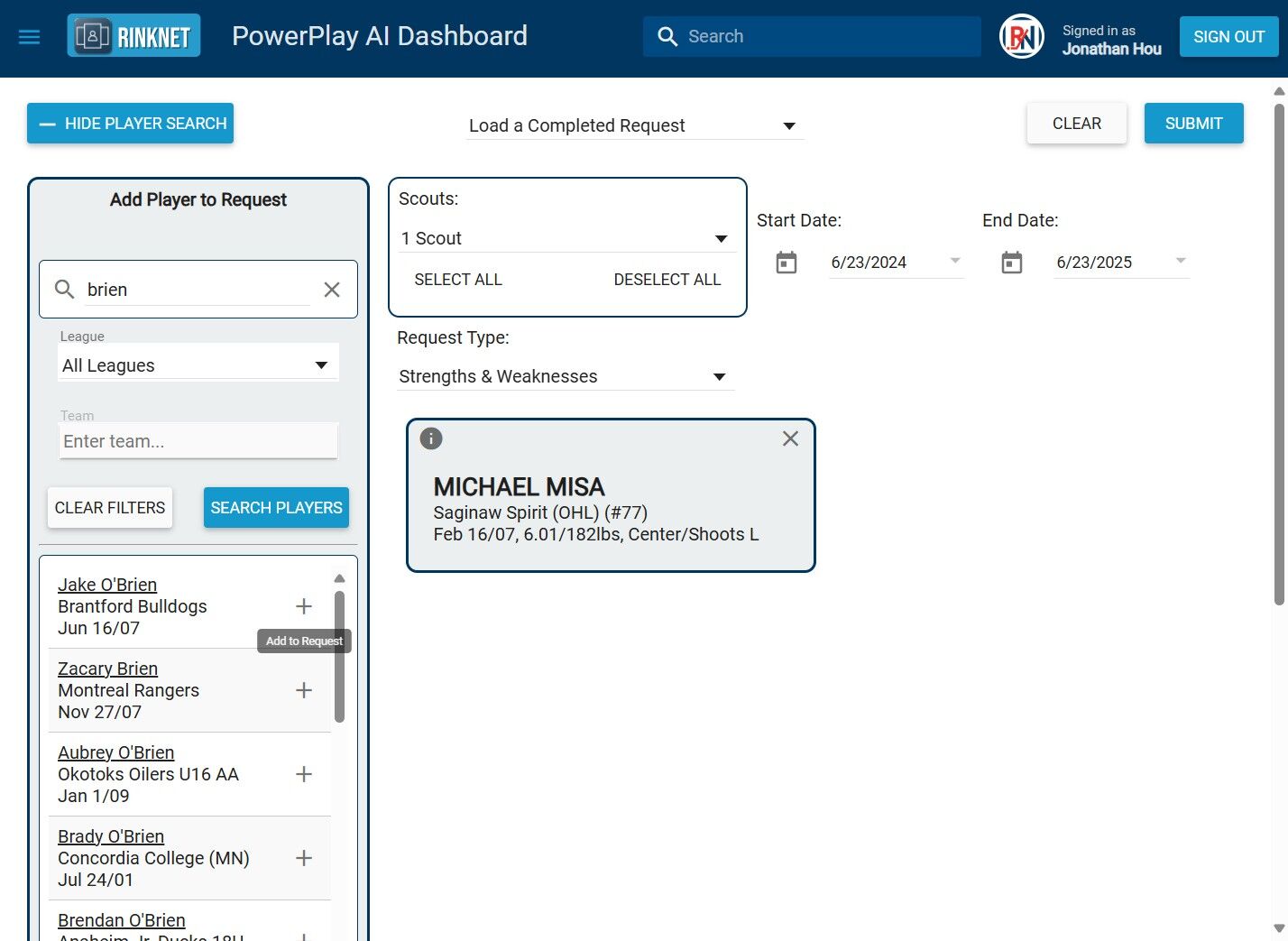The width and height of the screenshot is (1288, 941).
Task: Click the player results list scrollbar
Action: (339, 656)
